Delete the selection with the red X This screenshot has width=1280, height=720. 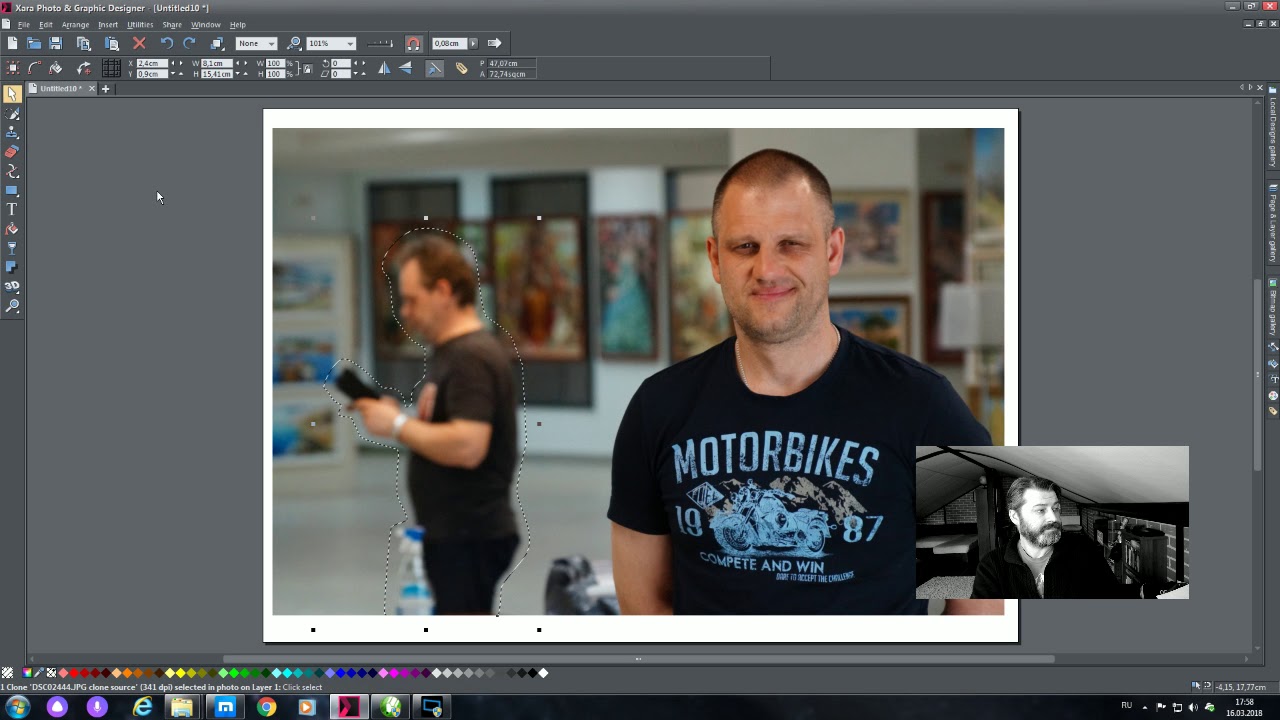[x=139, y=43]
